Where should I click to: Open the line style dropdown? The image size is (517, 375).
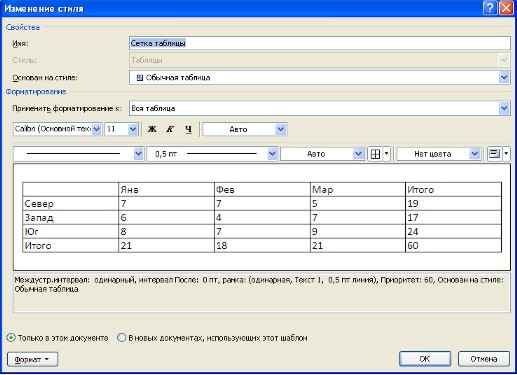coord(138,154)
